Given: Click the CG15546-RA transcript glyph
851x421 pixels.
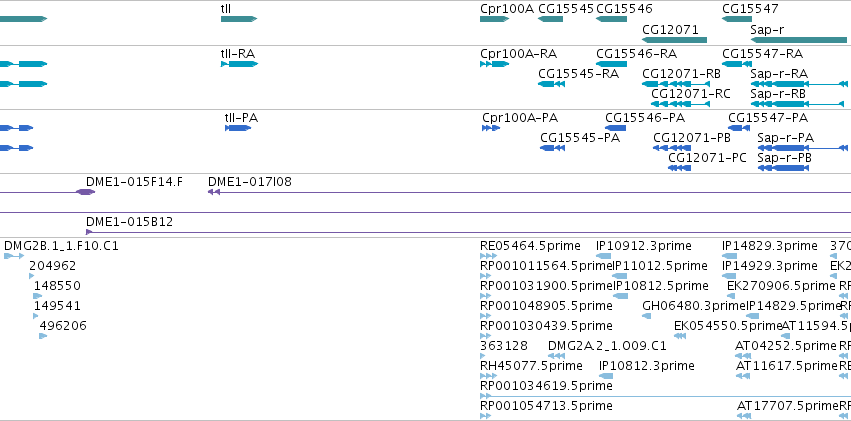Looking at the screenshot, I should 611,64.
